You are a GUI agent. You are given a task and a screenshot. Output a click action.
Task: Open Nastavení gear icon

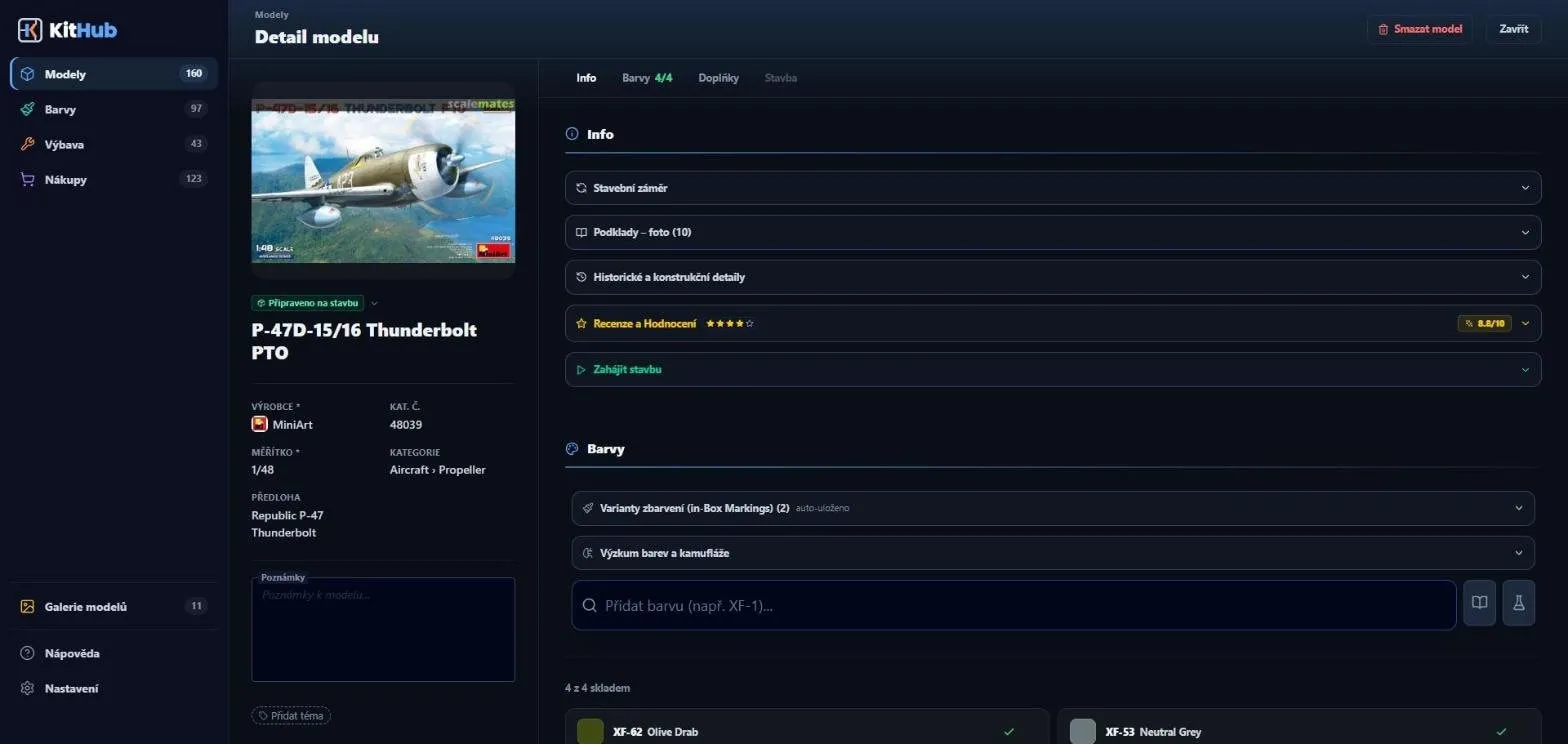tap(27, 688)
